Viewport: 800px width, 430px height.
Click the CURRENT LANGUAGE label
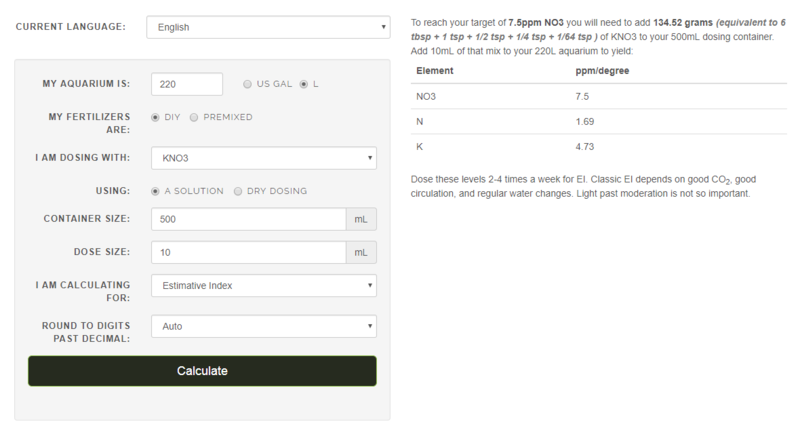pos(70,27)
